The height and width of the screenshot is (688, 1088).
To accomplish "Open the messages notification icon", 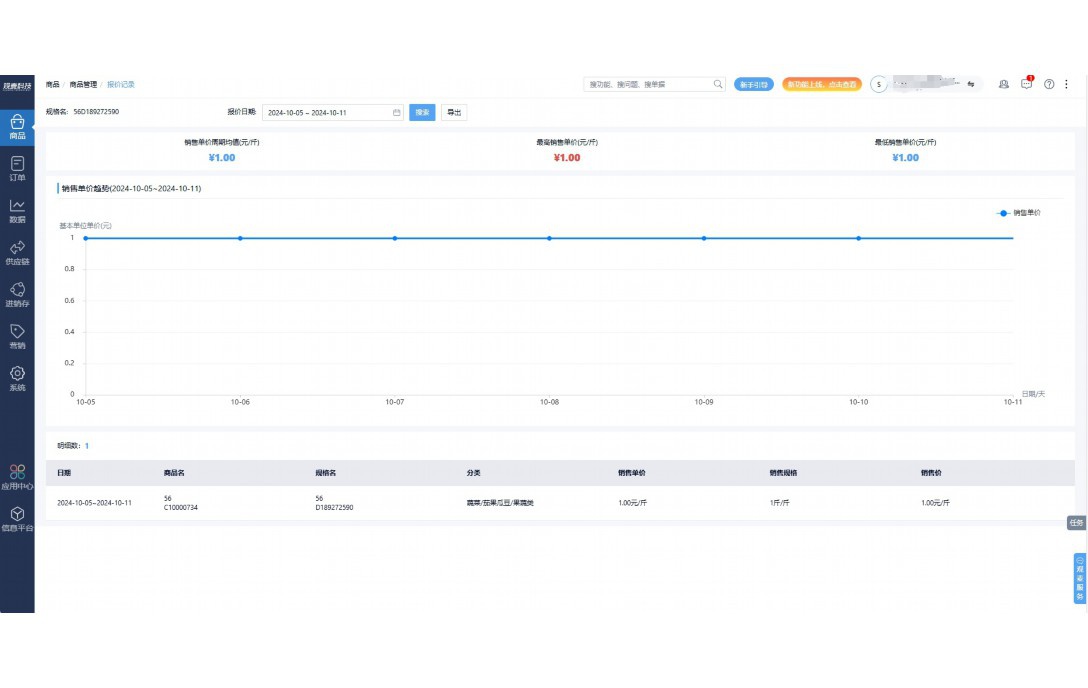I will (1026, 84).
